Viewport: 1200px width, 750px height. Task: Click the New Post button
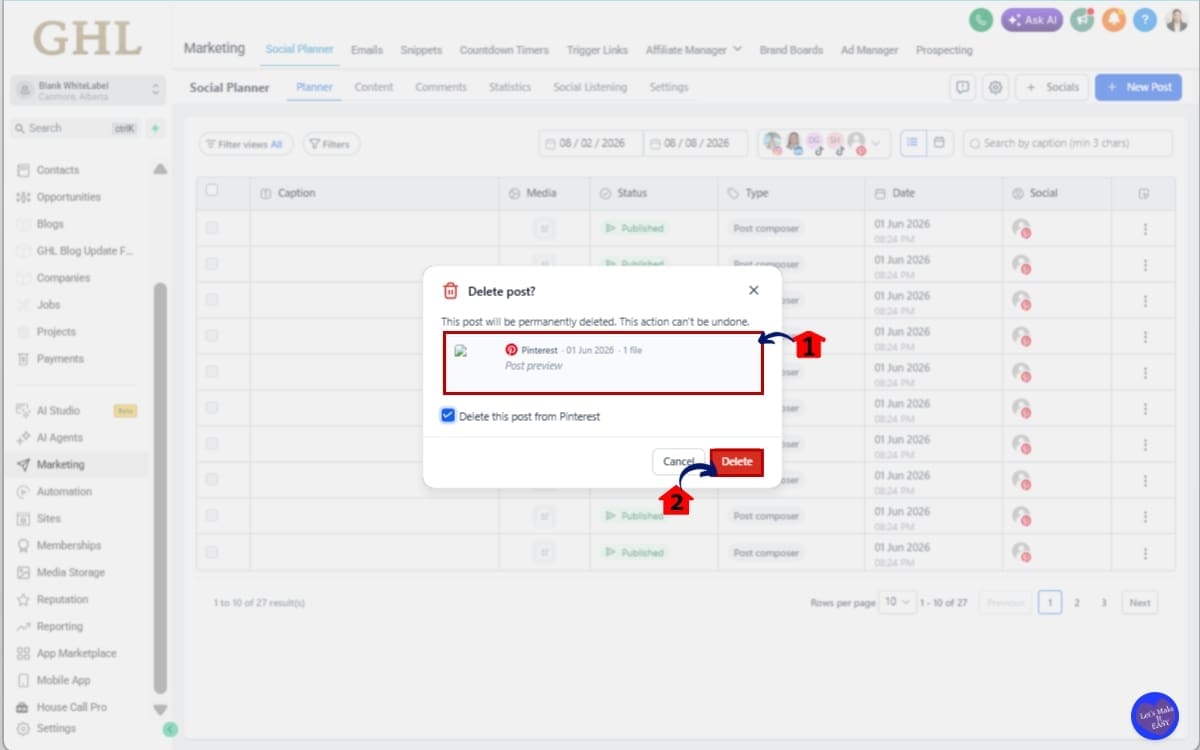1138,87
